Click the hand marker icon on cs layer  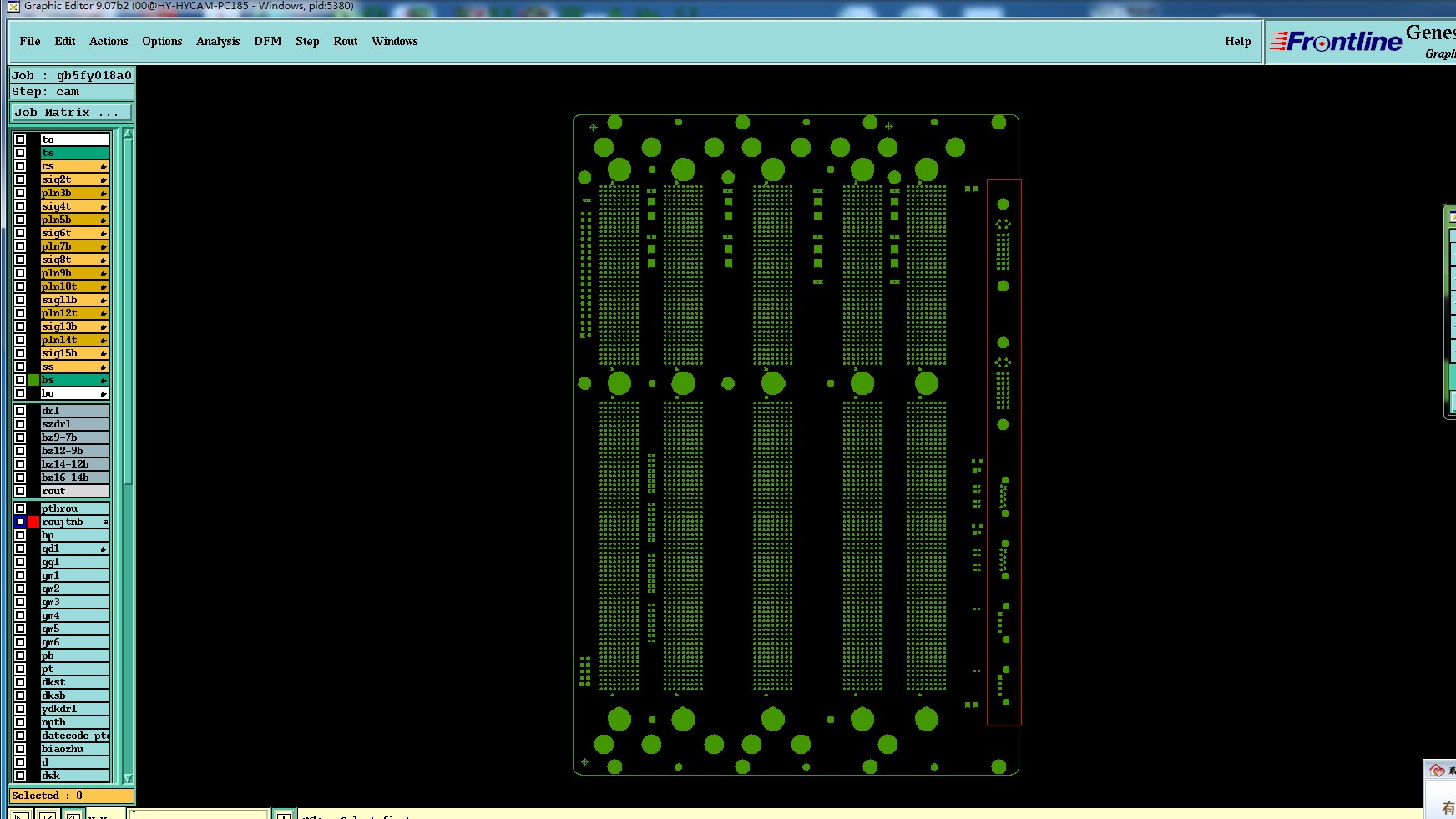tap(104, 166)
